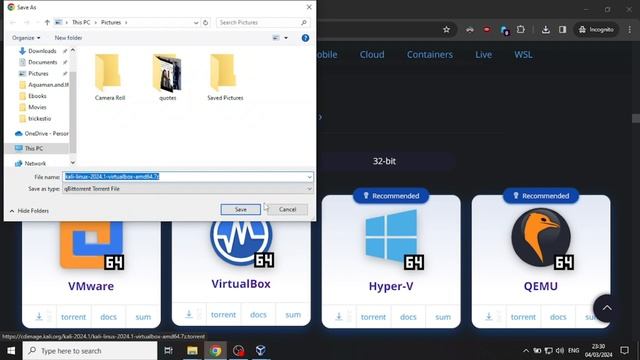Download the Hyper-V image via download icon

339,316
